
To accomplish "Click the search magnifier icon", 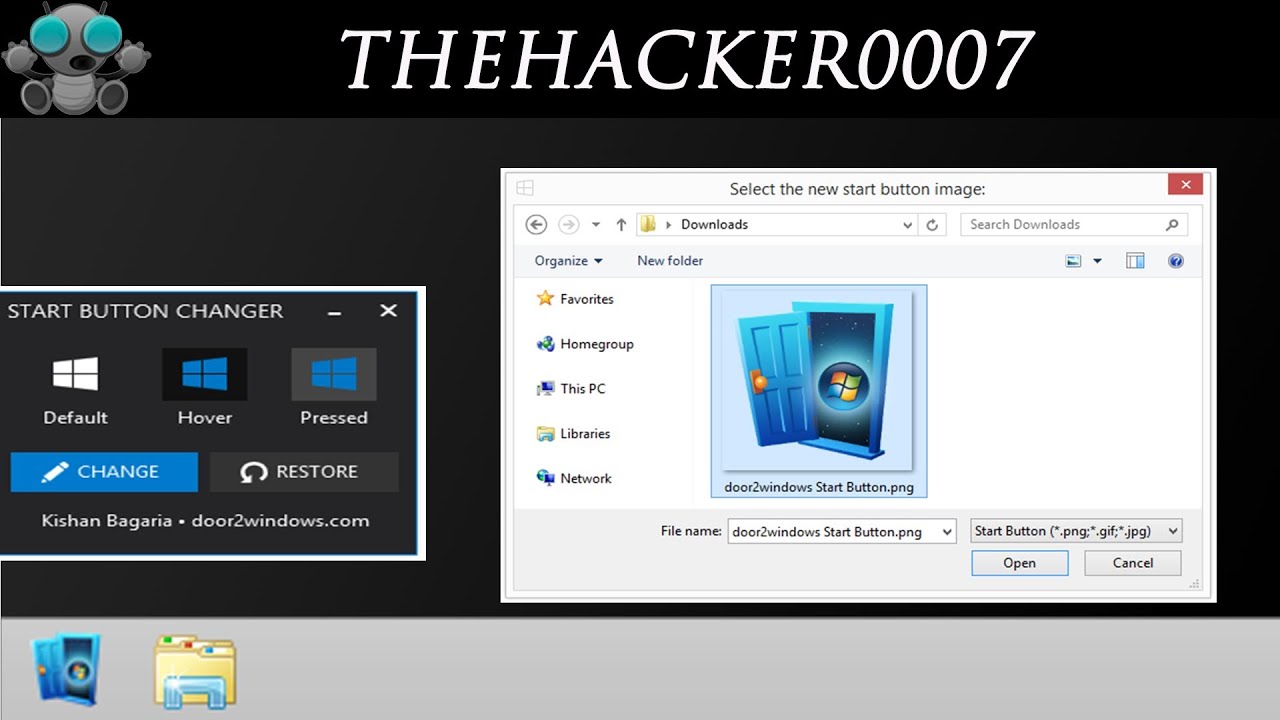I will (x=1172, y=225).
